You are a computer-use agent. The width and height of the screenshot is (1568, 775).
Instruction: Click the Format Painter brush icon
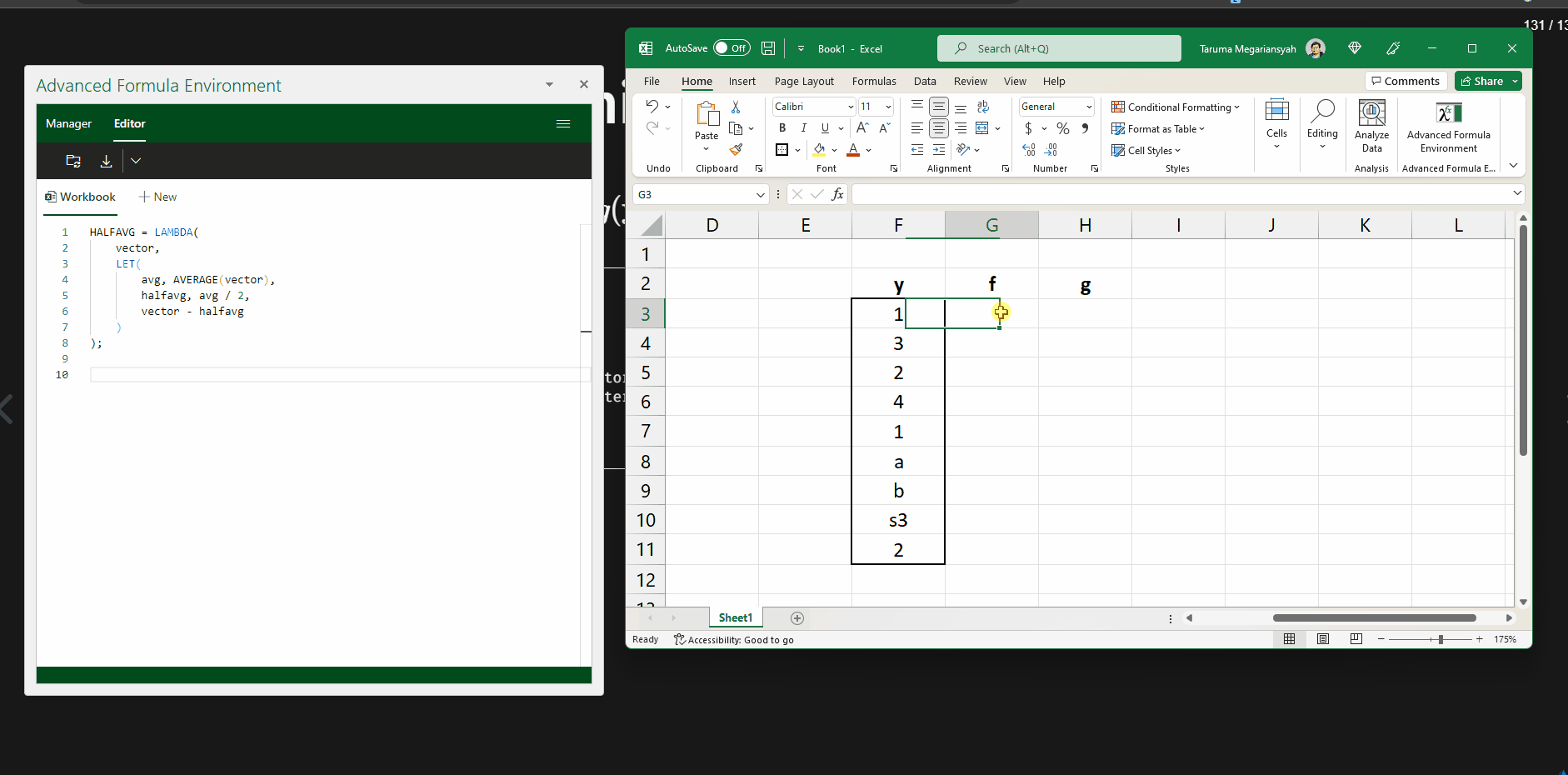point(736,150)
